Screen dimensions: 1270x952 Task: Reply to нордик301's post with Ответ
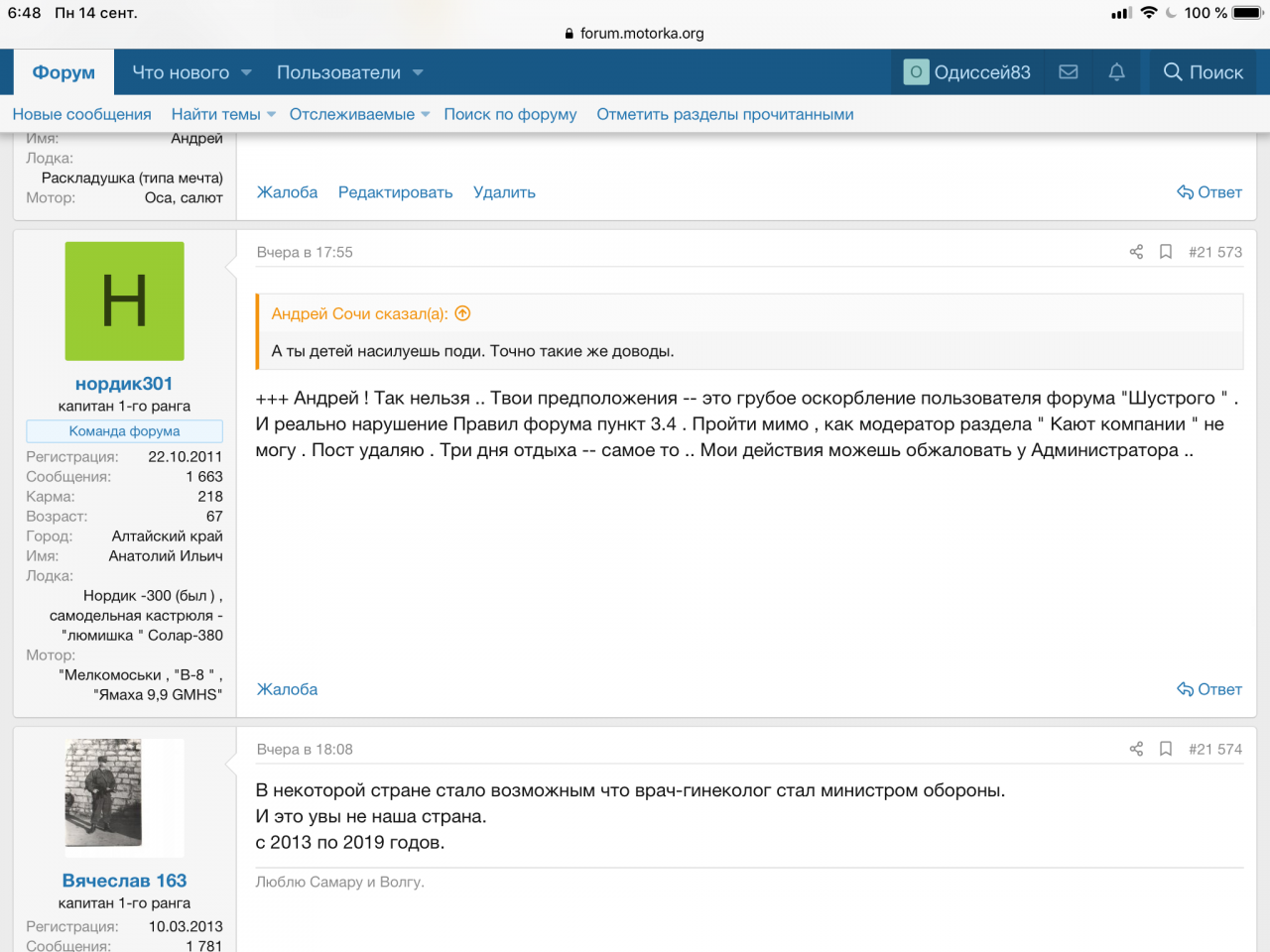[1209, 689]
